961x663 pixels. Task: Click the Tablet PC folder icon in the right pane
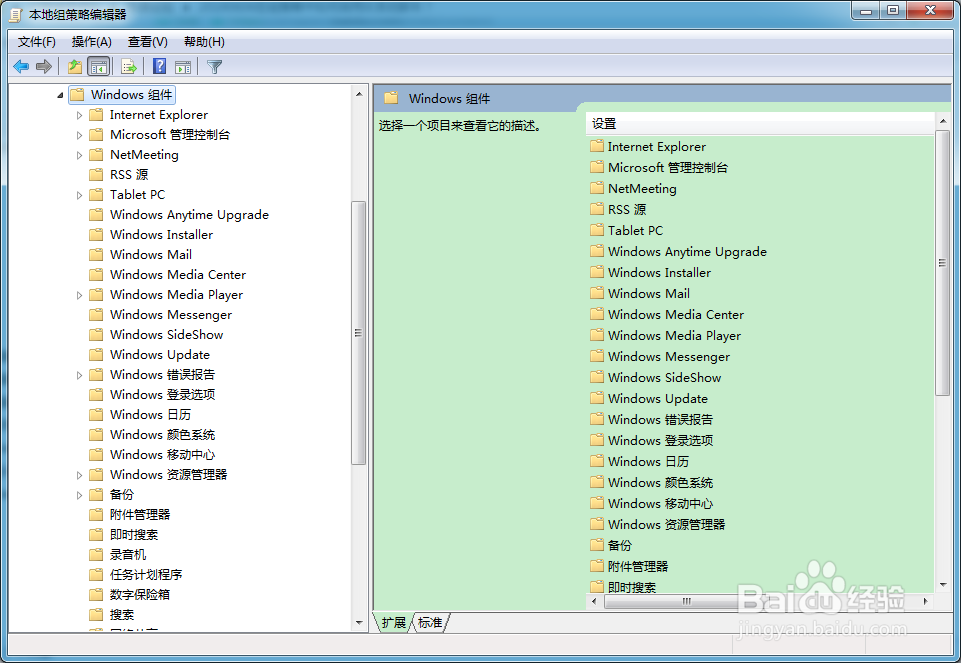(597, 230)
